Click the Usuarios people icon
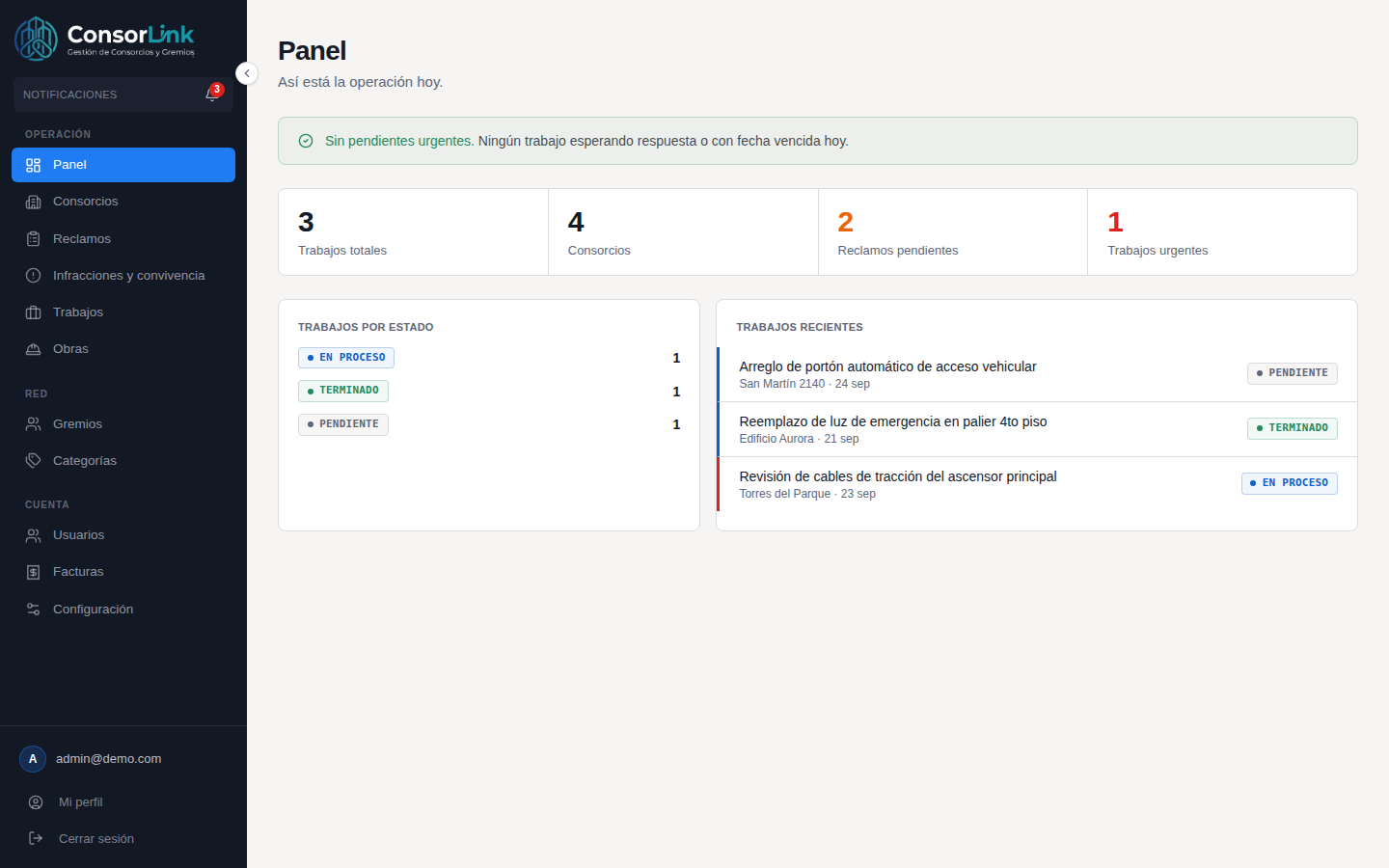The height and width of the screenshot is (868, 1389). (x=34, y=535)
